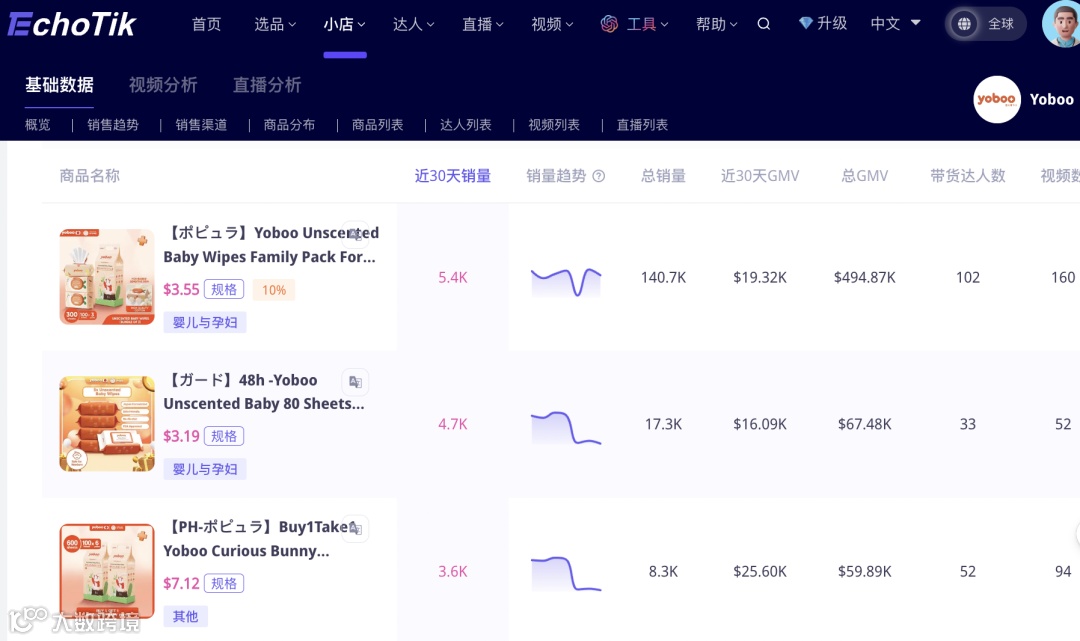Expand the 直播 dropdown menu
The width and height of the screenshot is (1080, 641).
coord(483,24)
